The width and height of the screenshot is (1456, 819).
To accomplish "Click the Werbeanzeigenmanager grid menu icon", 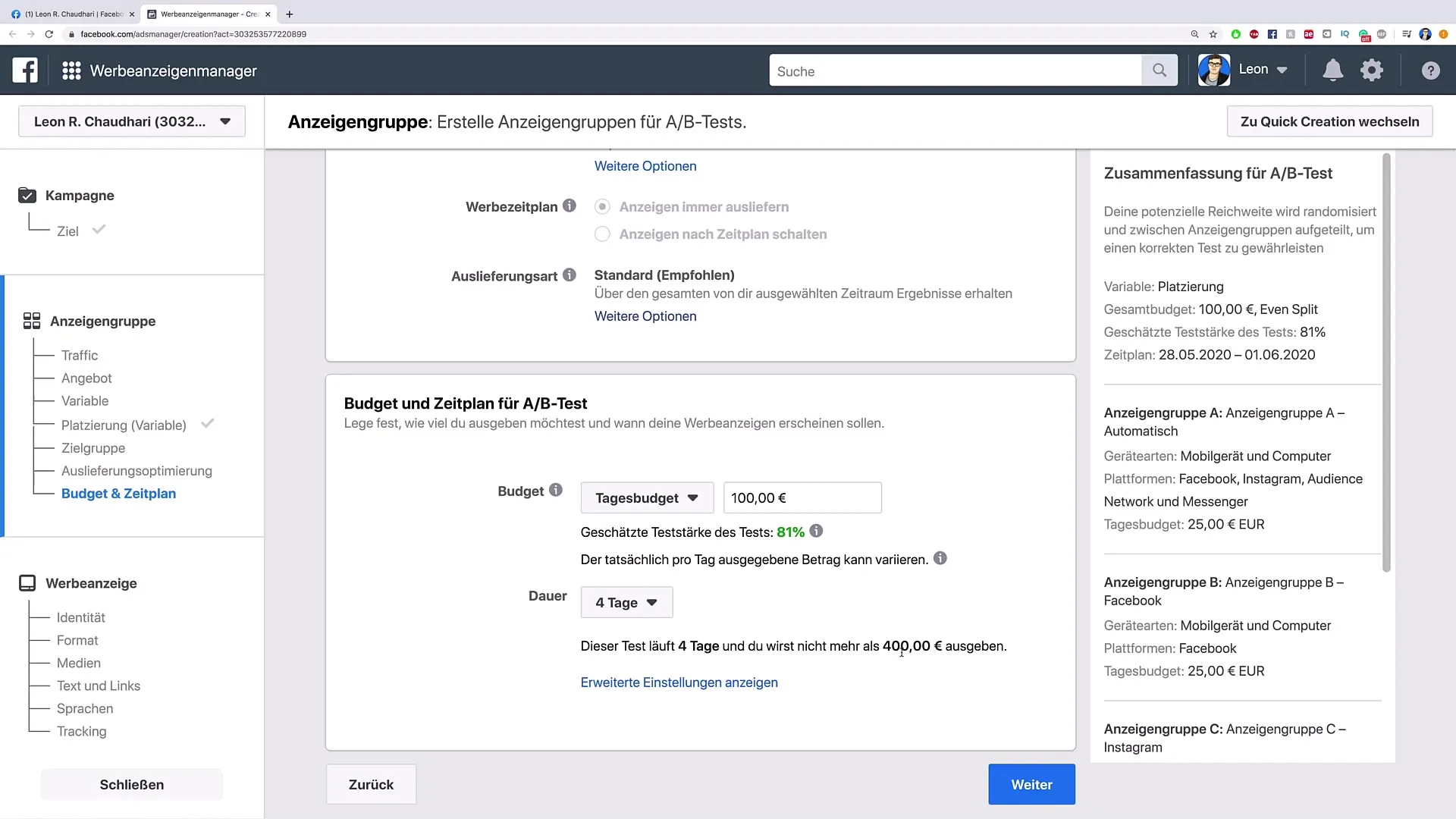I will click(x=71, y=71).
